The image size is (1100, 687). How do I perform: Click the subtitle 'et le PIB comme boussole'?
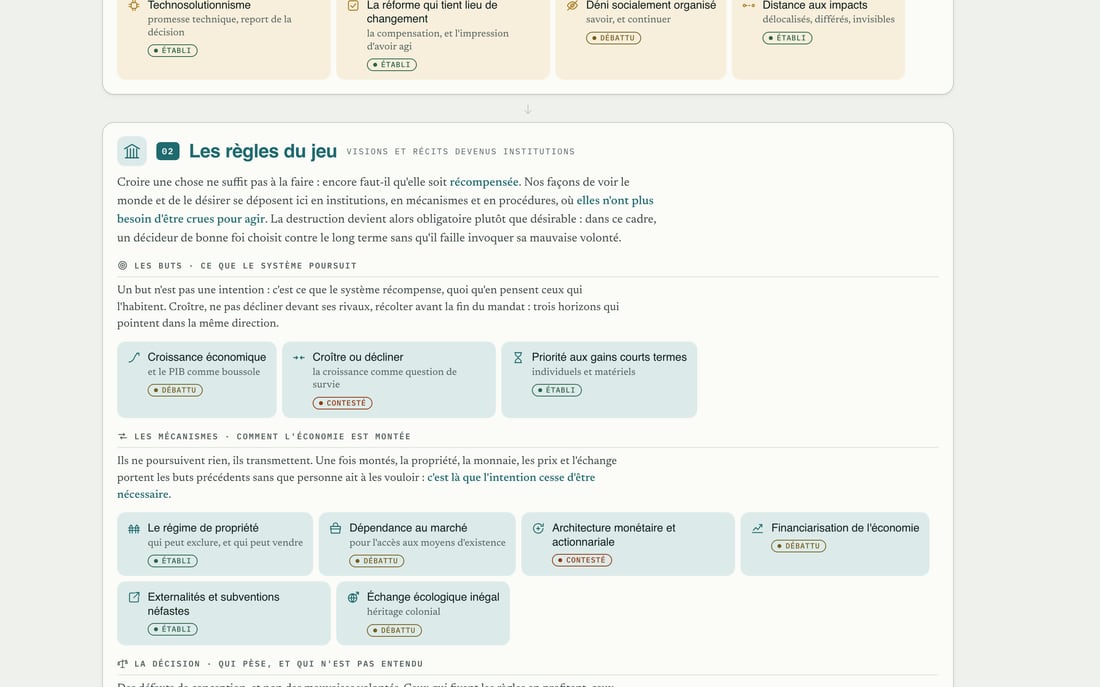pos(203,372)
